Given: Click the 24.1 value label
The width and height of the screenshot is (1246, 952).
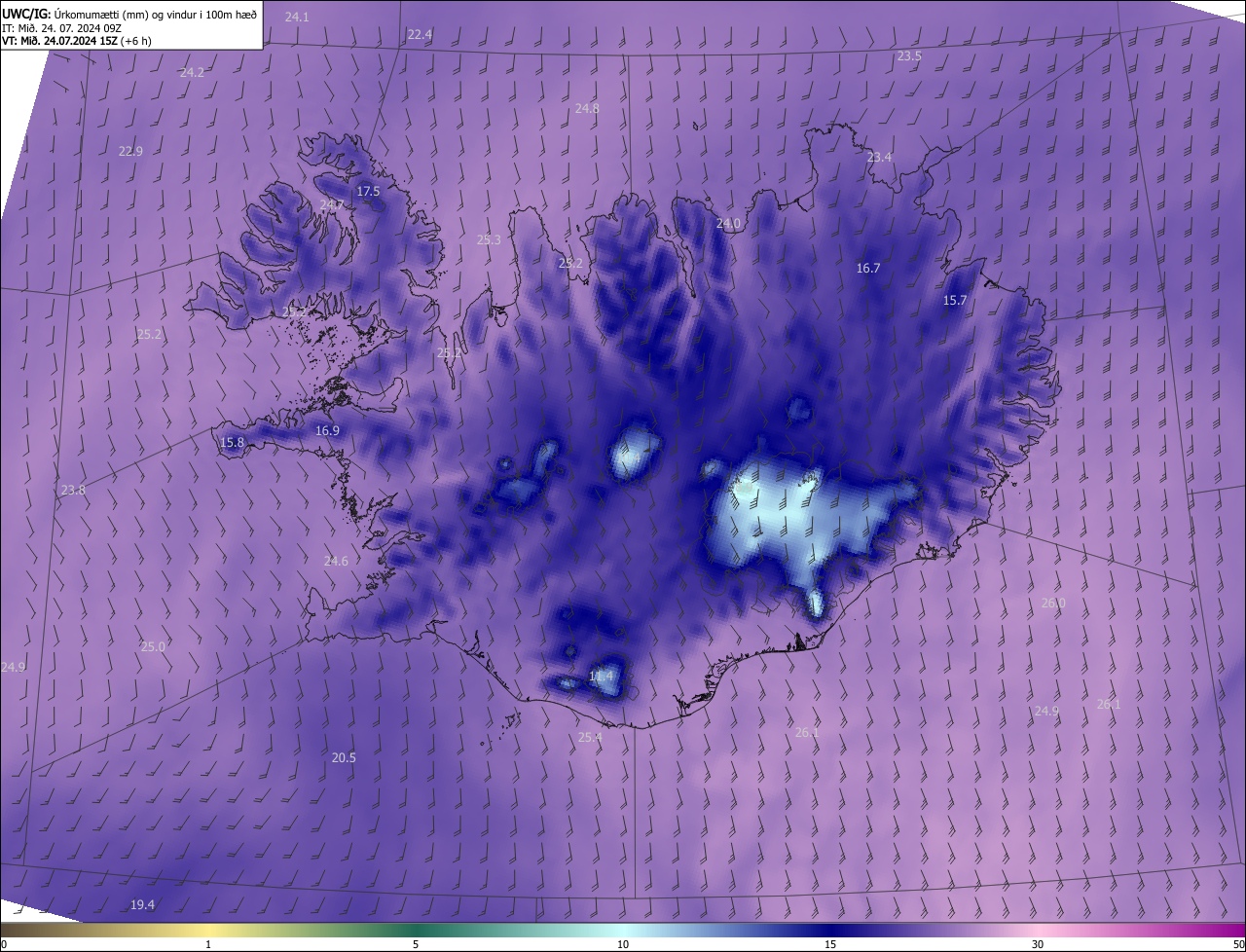Looking at the screenshot, I should click(297, 18).
